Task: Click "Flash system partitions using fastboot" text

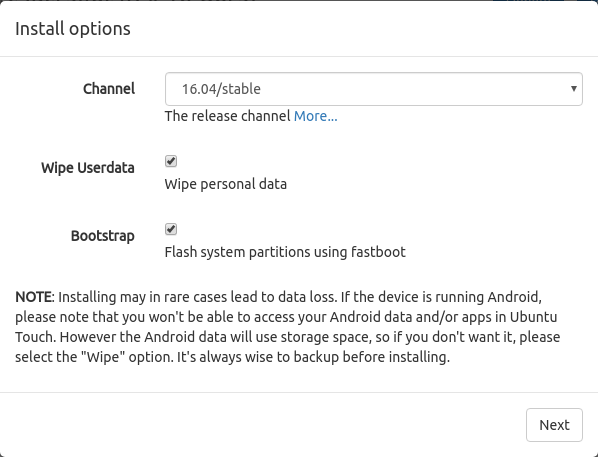Action: pos(285,252)
